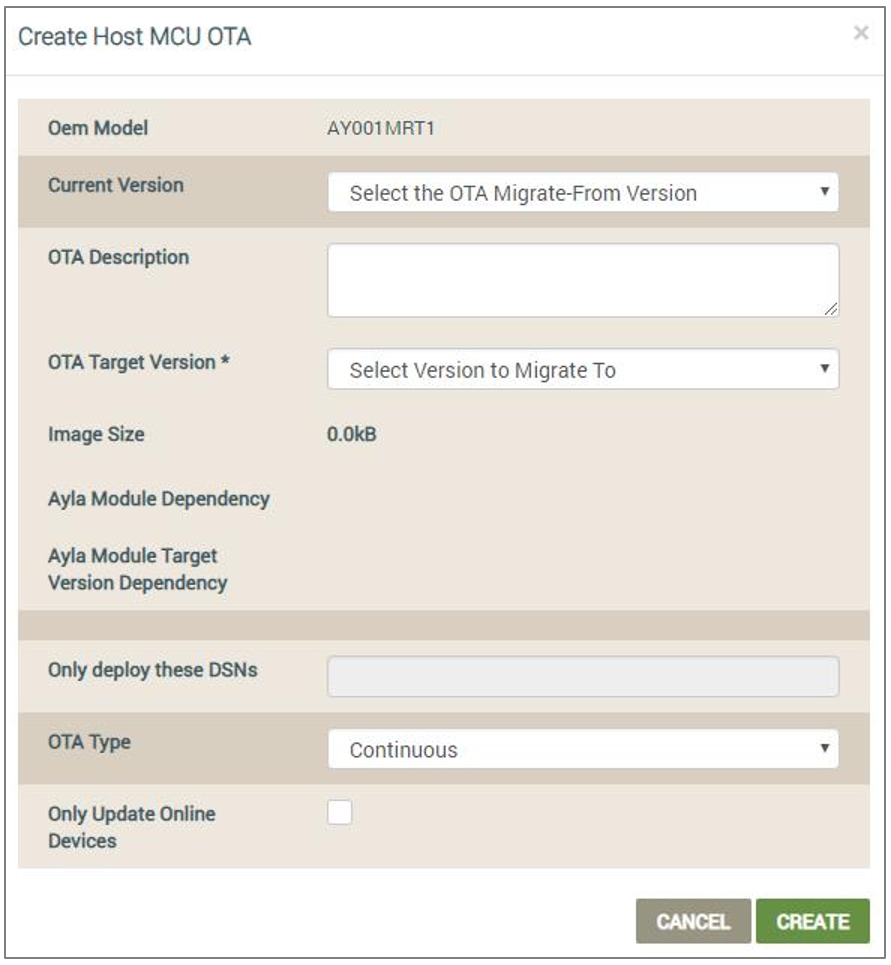Click the CREATE button
Screen dimensions: 891x965
[812, 921]
